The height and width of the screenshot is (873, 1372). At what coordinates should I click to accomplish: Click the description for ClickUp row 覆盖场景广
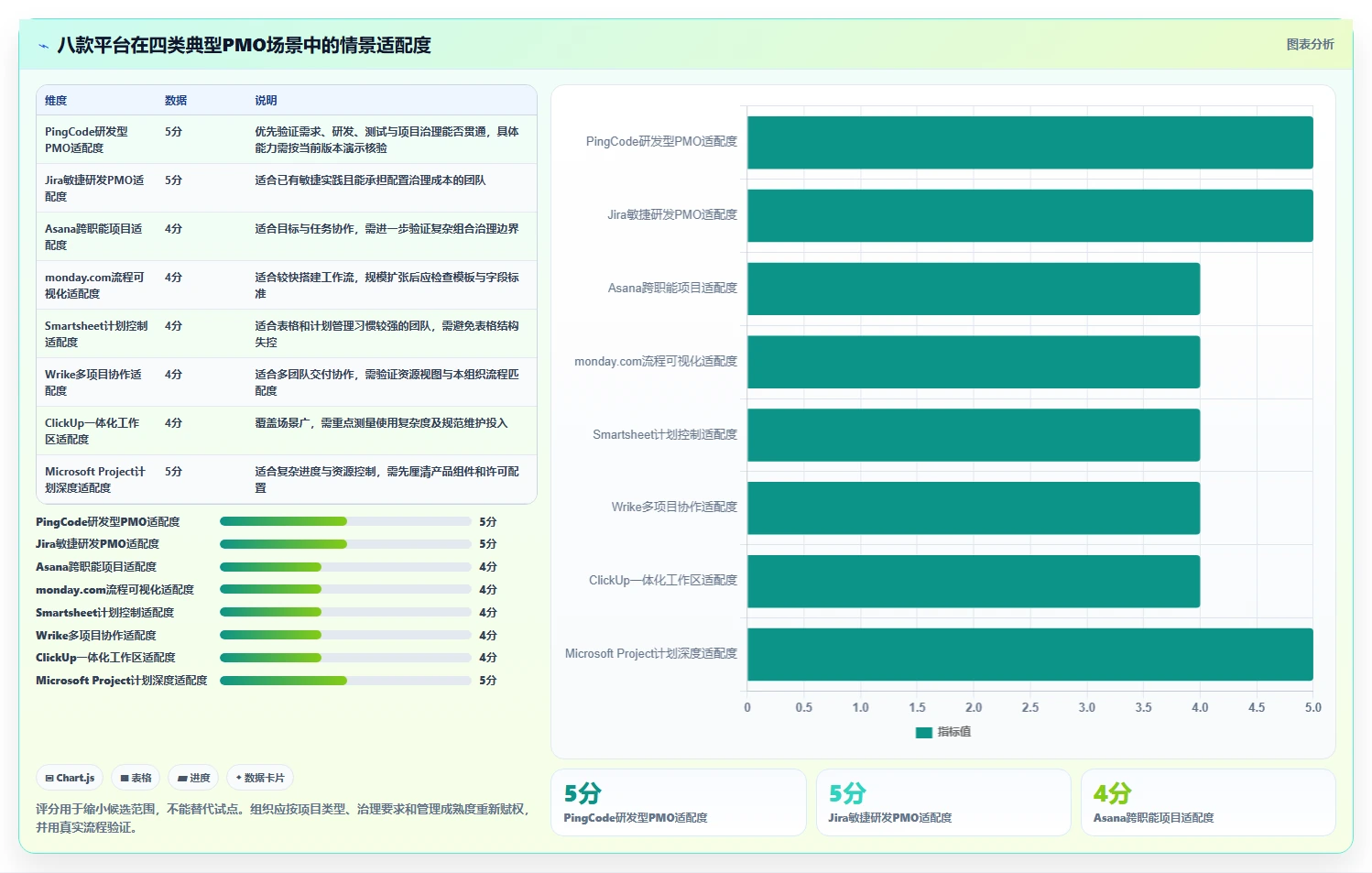pyautogui.click(x=381, y=423)
